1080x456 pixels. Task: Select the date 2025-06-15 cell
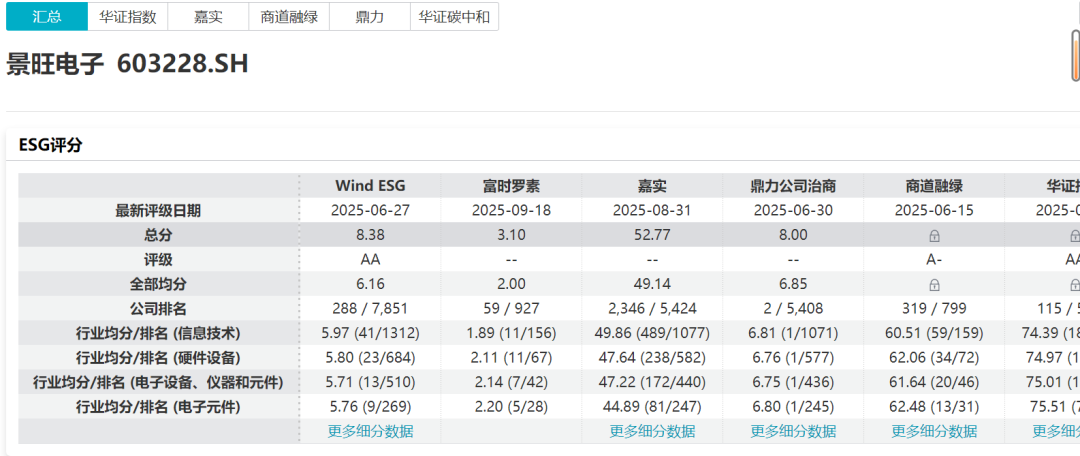(x=934, y=211)
